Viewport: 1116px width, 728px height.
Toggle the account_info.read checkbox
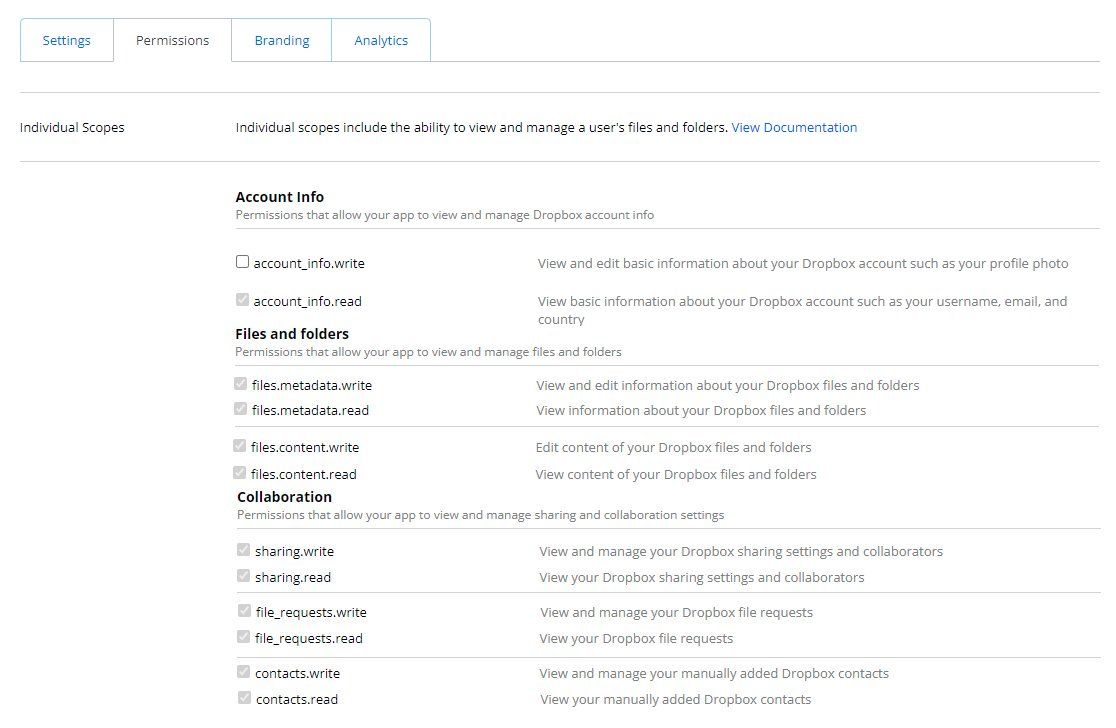(242, 299)
